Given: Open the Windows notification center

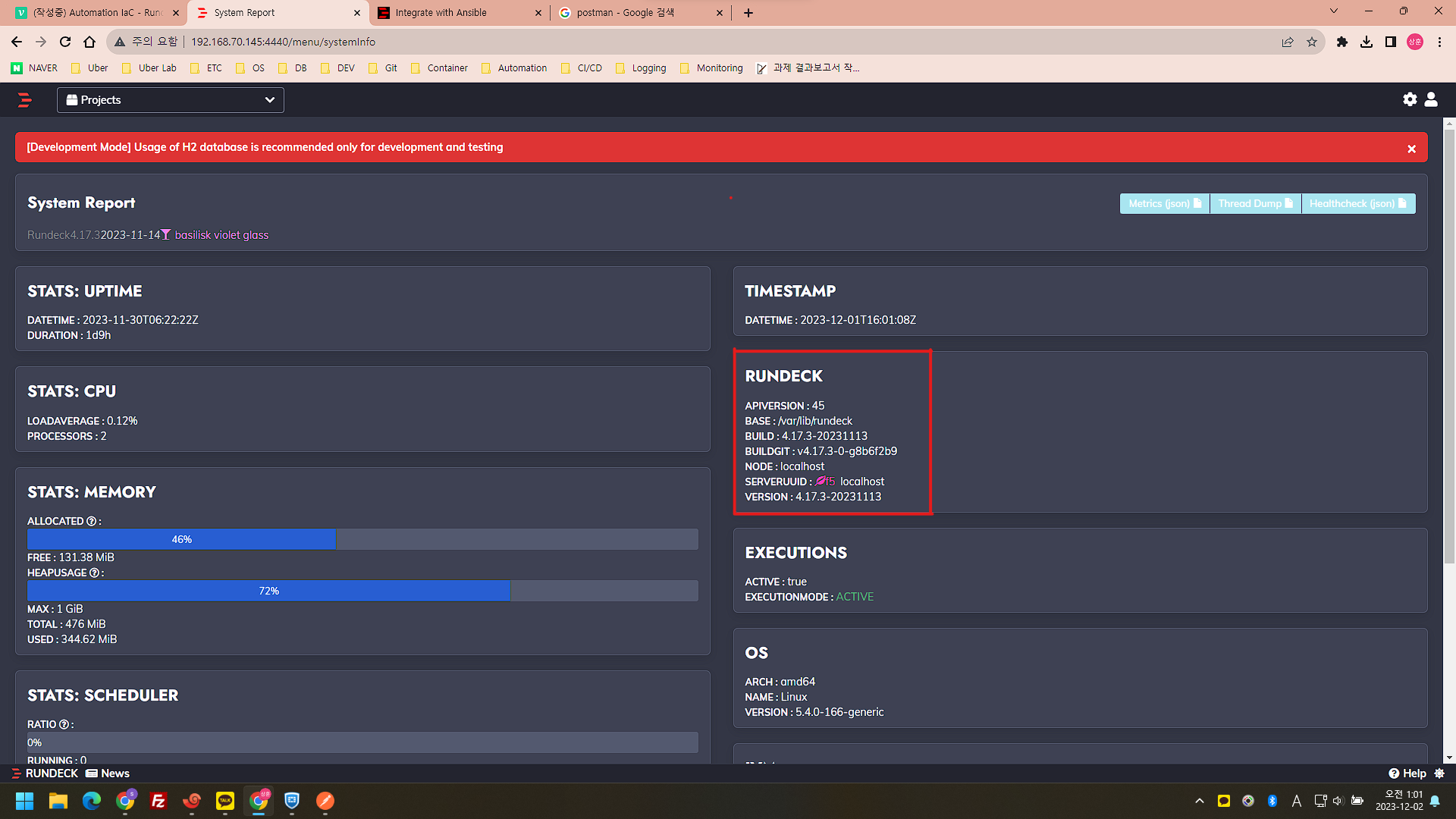Looking at the screenshot, I should [x=1435, y=801].
